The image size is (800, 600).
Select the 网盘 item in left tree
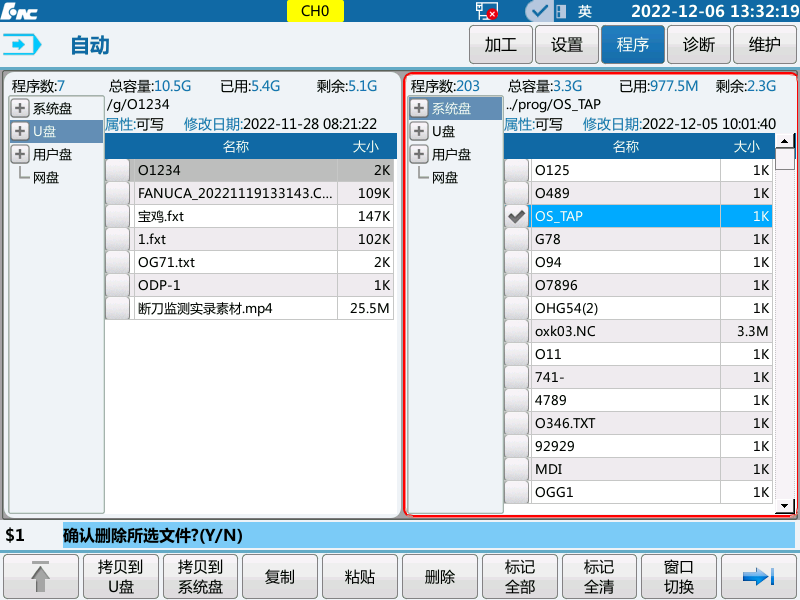pyautogui.click(x=46, y=178)
